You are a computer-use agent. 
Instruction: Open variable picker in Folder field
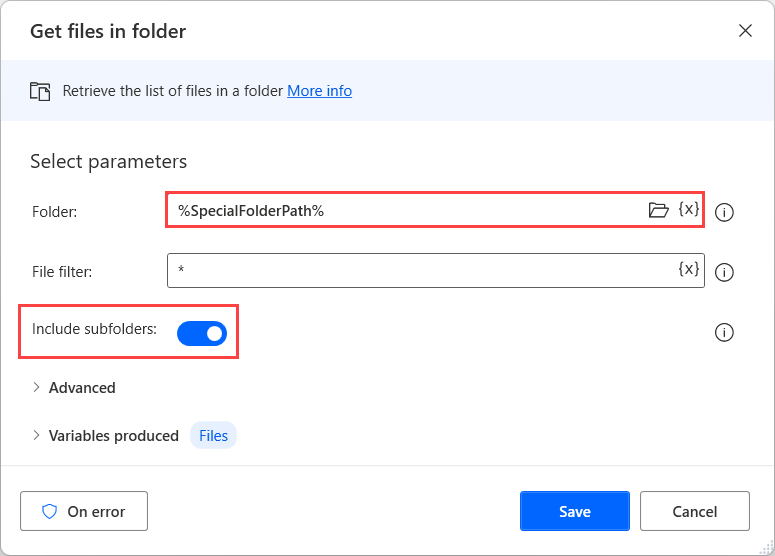(688, 210)
